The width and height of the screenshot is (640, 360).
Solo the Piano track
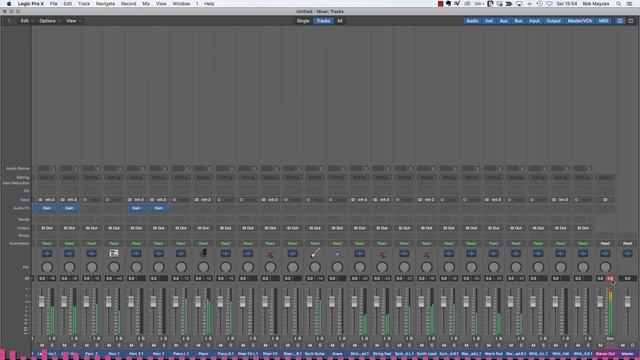pos(209,345)
